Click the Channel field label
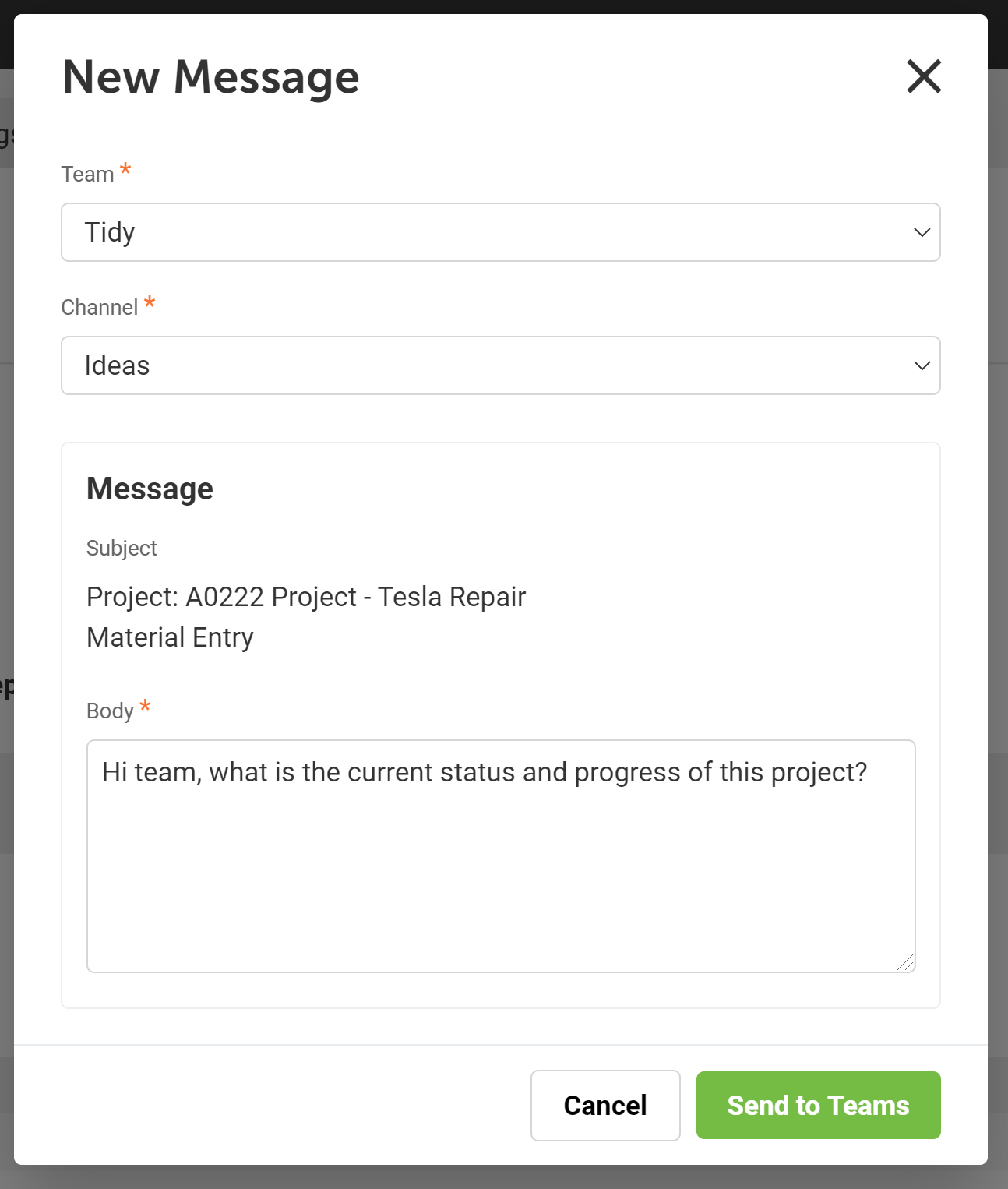Screen dimensions: 1008x1189 (100, 307)
